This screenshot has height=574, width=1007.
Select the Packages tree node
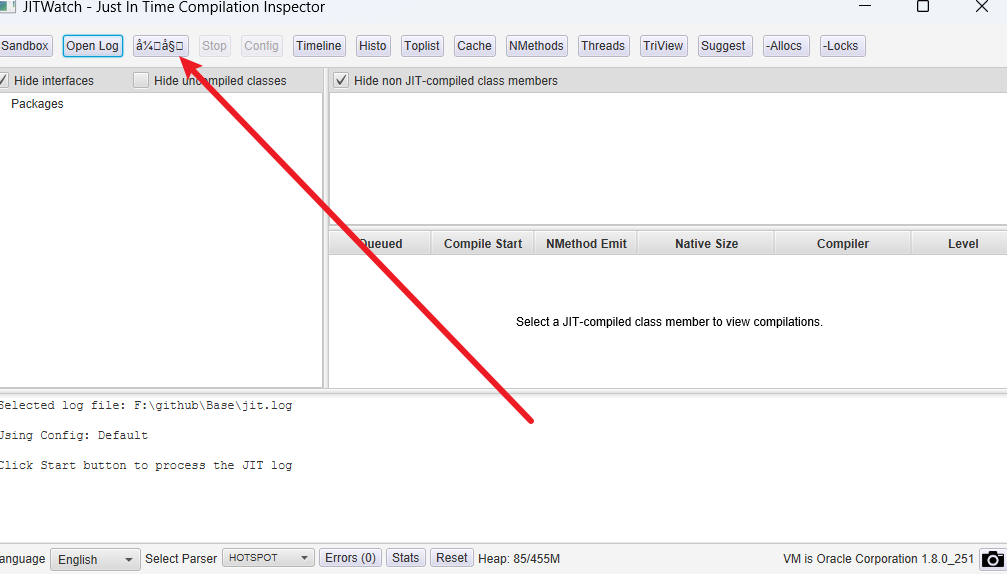click(37, 104)
